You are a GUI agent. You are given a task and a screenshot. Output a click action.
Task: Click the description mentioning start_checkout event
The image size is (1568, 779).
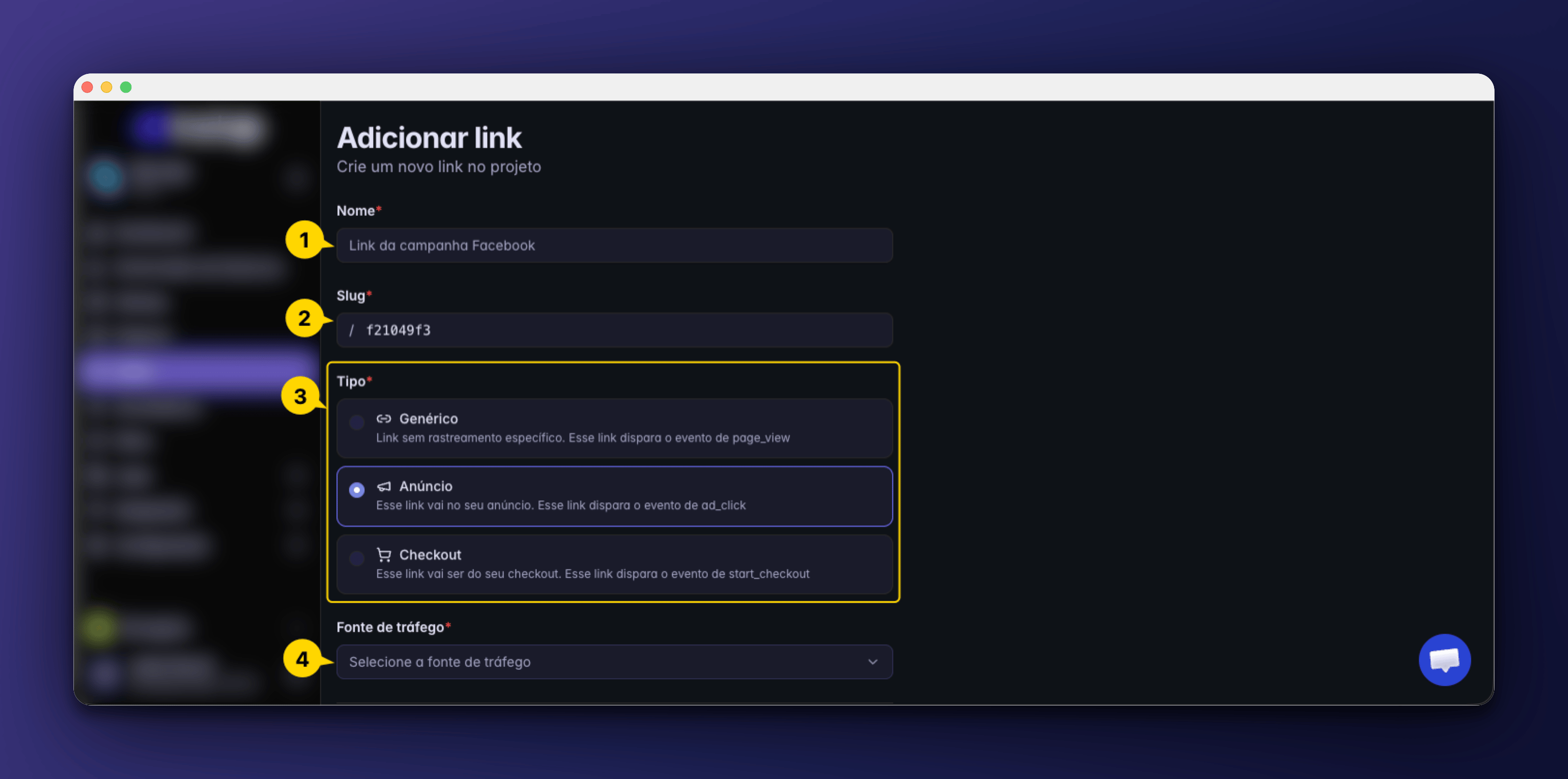coord(593,574)
